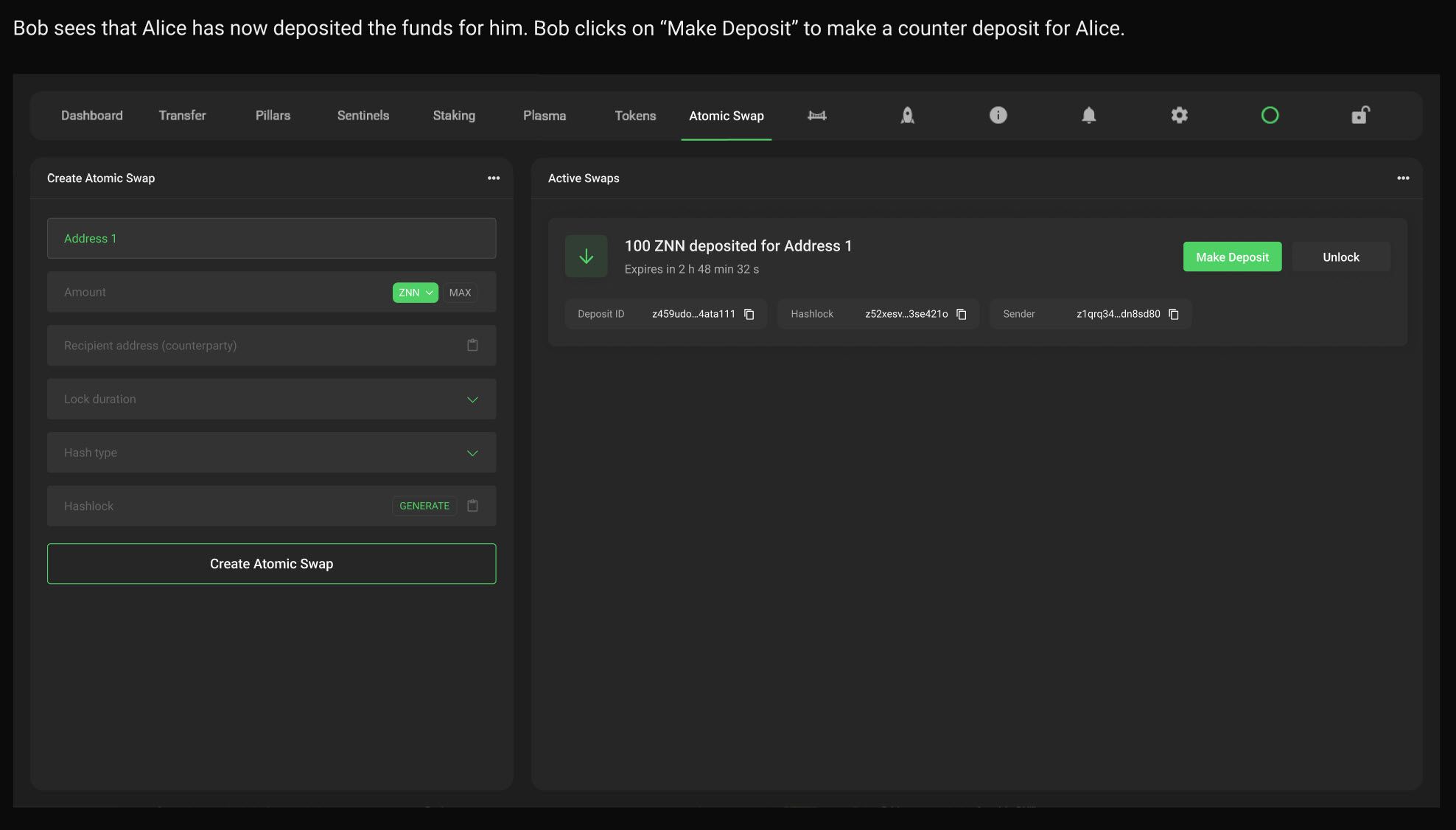Paste into Recipient address field
Screen dimensions: 1456x830
[472, 346]
